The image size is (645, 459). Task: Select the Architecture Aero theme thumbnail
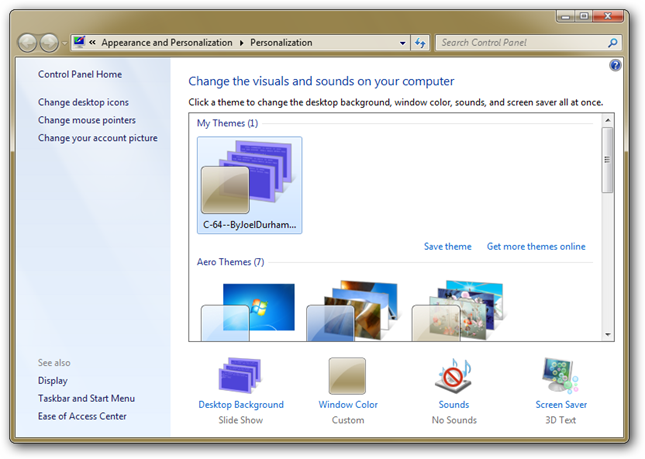[353, 311]
